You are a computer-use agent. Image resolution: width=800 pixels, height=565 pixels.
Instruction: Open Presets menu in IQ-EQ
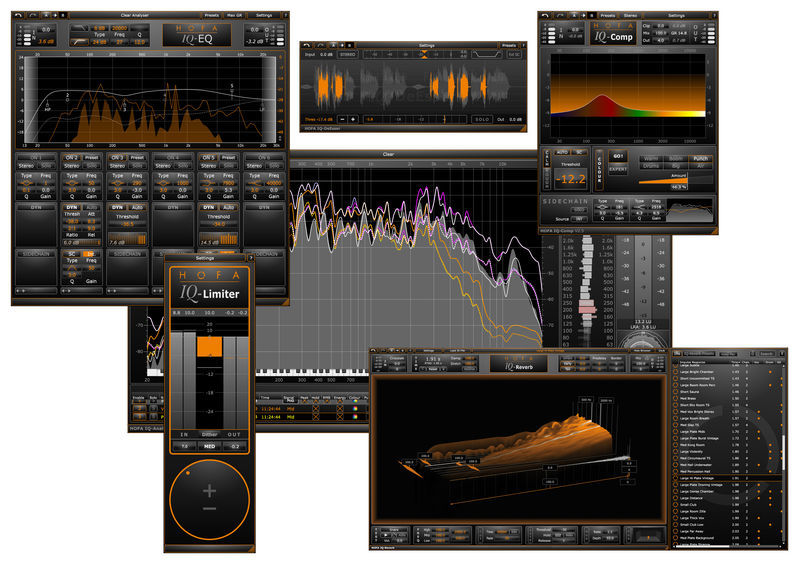pos(211,15)
